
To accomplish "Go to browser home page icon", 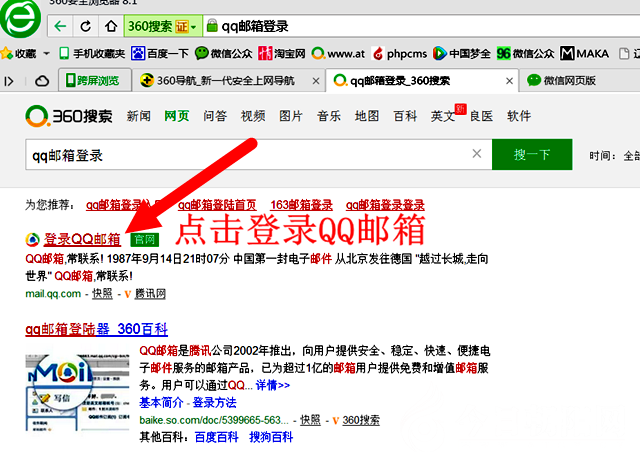I will [111, 27].
